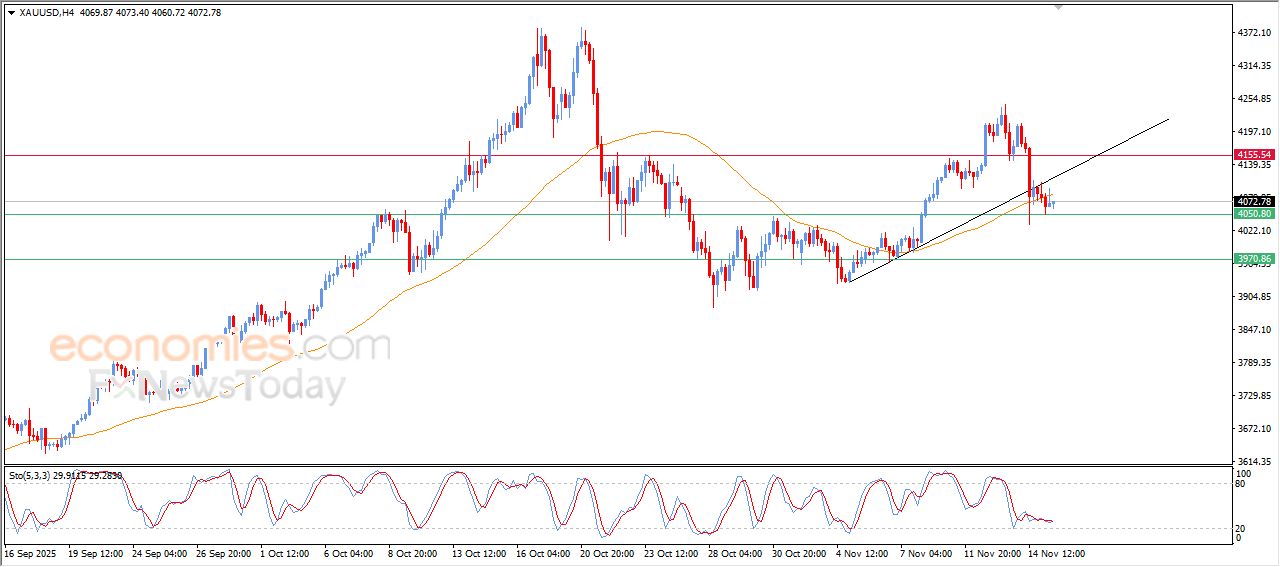Click the stochastic scale value 100
The height and width of the screenshot is (567, 1280).
1245,473
